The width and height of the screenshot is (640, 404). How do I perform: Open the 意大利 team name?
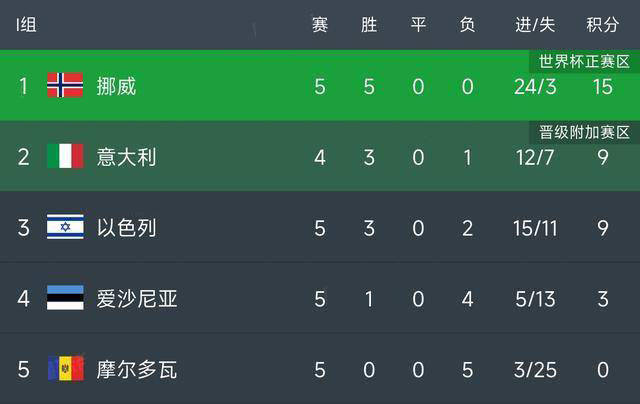click(126, 157)
